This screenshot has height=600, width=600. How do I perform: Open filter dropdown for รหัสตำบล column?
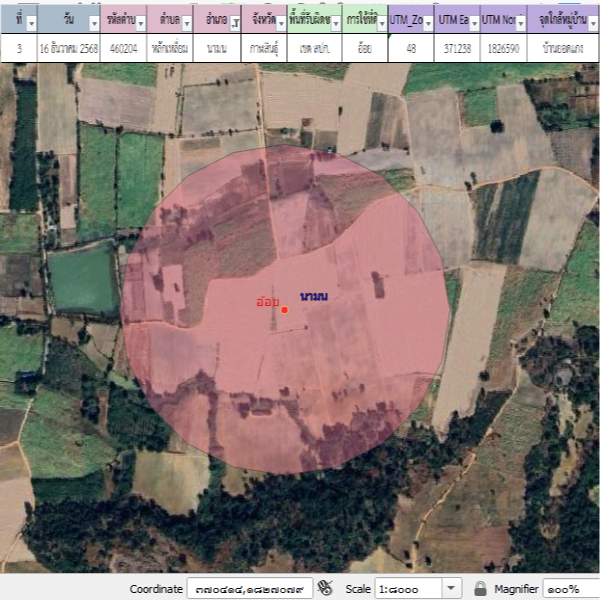coord(139,22)
